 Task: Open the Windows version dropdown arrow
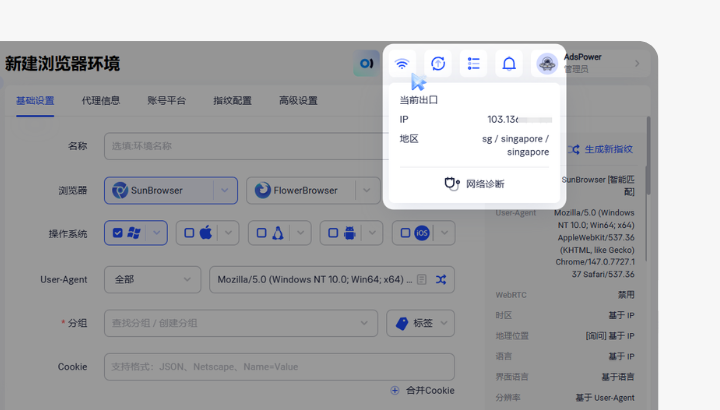pos(157,233)
